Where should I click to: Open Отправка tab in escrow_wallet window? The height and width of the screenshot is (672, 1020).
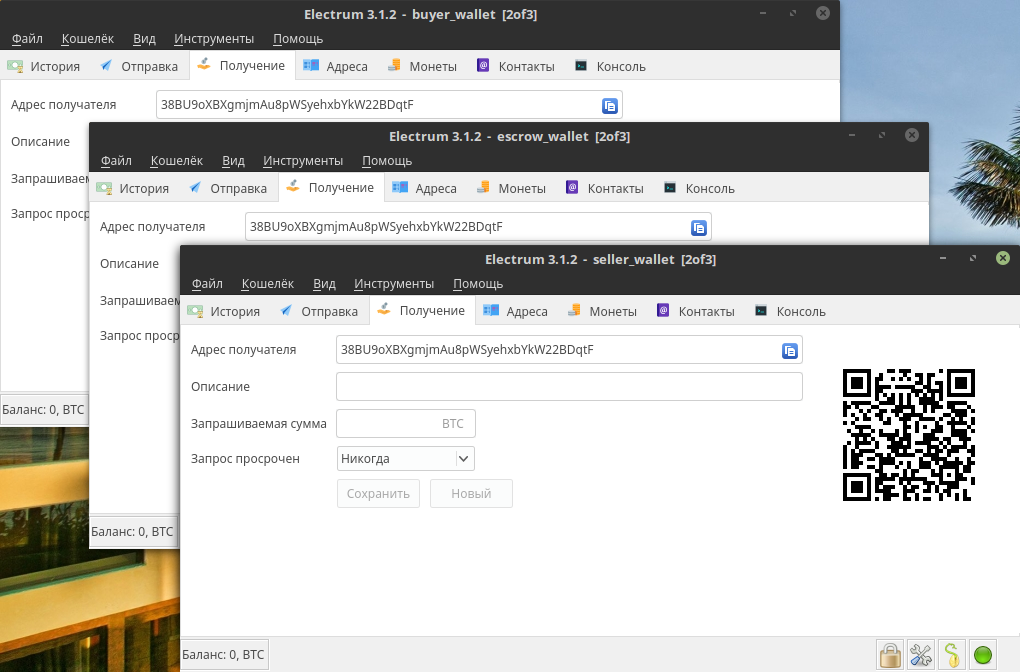click(228, 188)
